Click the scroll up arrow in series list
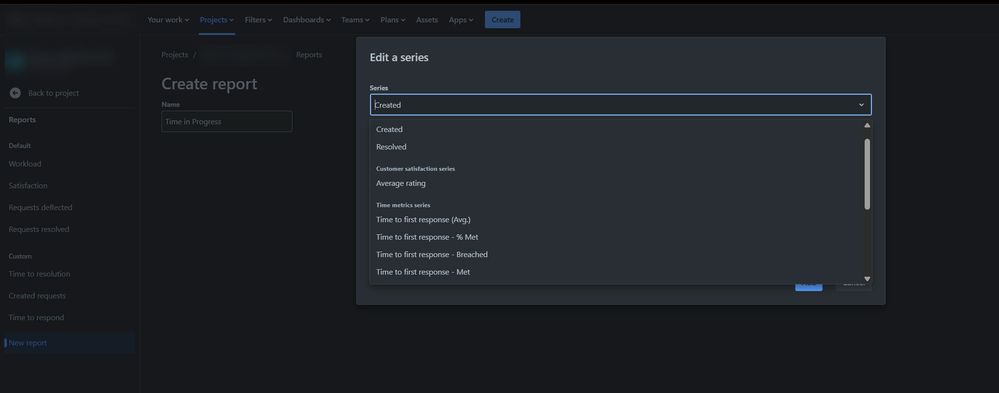 867,125
